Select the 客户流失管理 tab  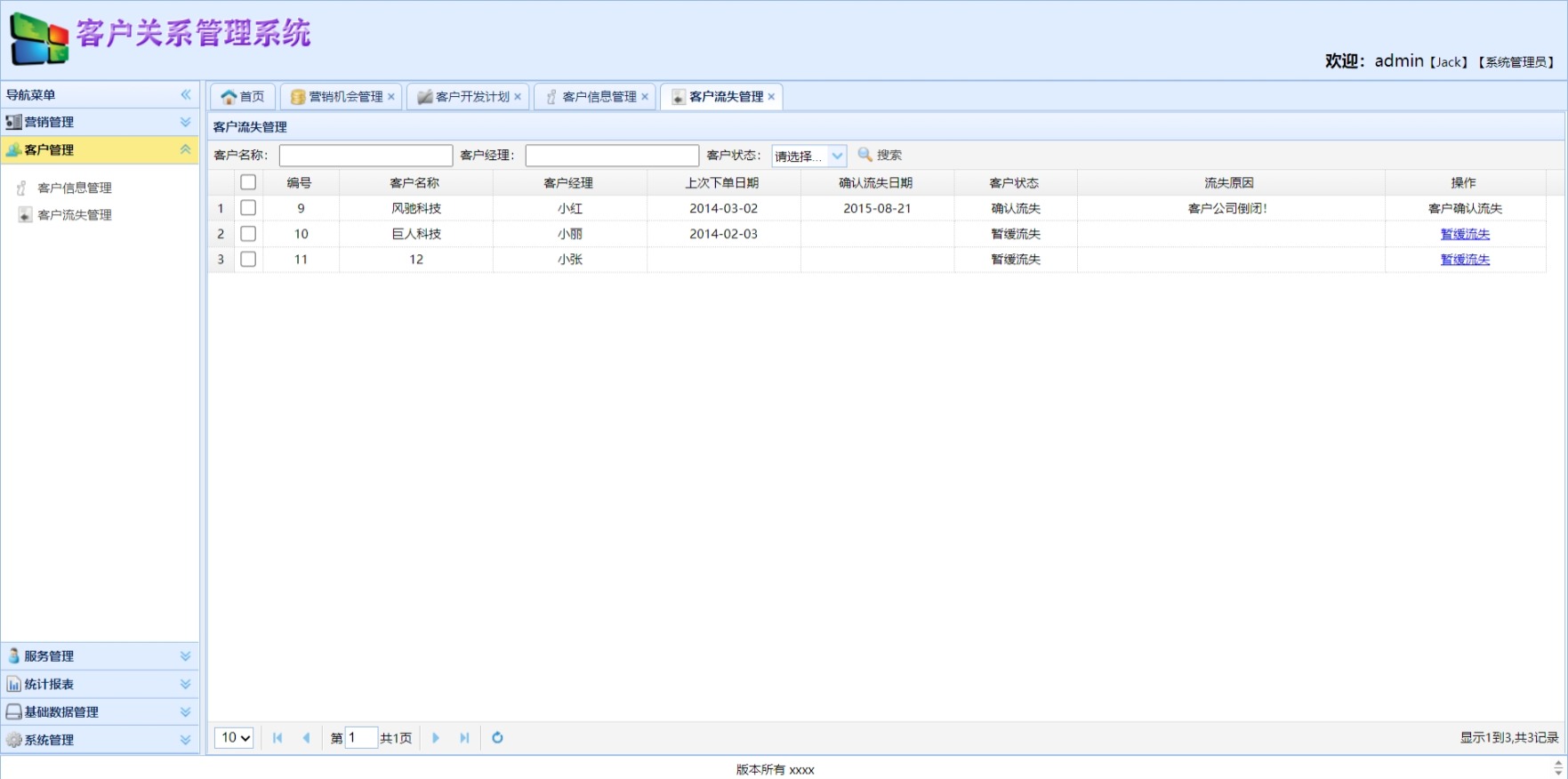click(721, 97)
